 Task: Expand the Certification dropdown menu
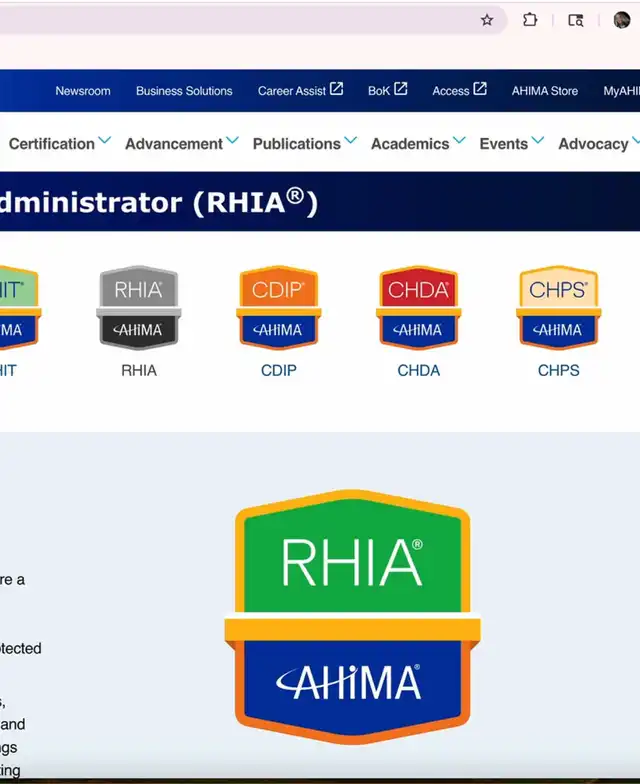[x=60, y=144]
